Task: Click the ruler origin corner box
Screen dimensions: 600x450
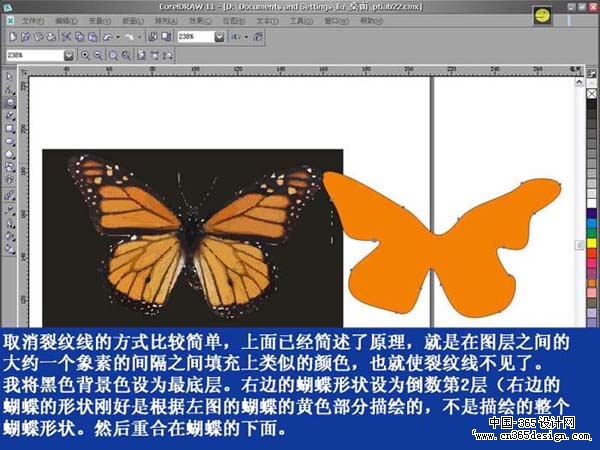Action: pos(24,72)
